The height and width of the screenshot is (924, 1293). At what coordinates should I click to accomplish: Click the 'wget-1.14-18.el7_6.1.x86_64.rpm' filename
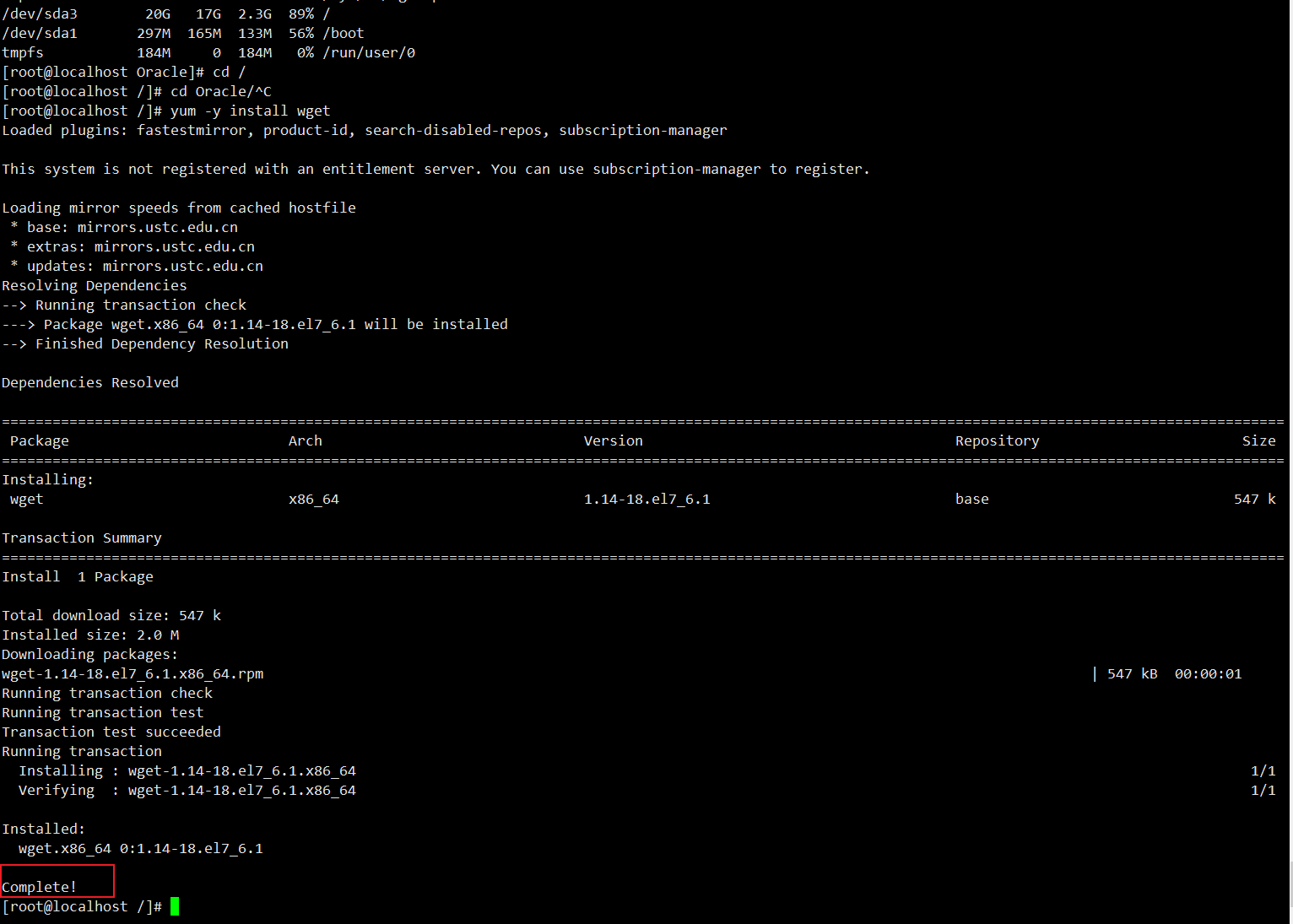pos(133,673)
